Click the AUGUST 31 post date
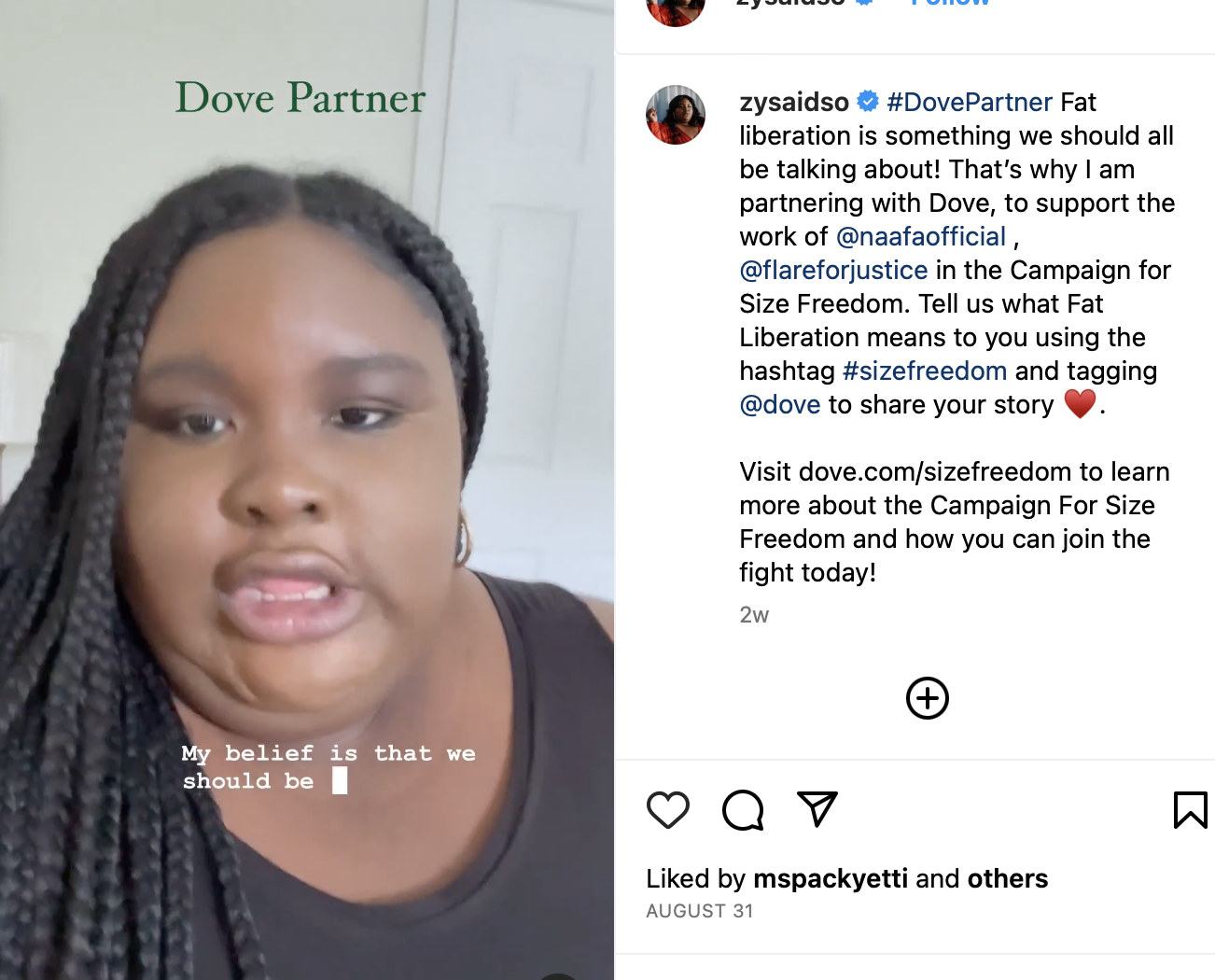1215x980 pixels. point(700,911)
